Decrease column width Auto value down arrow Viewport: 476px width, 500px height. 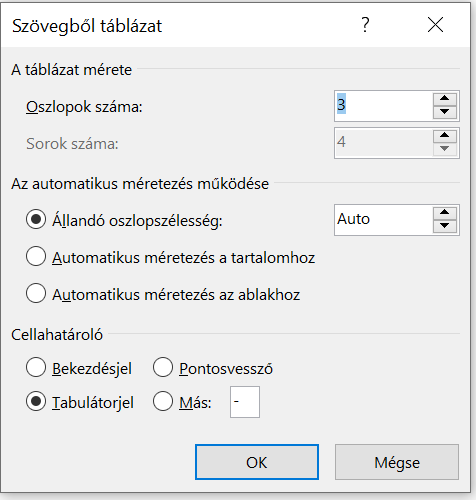tap(445, 226)
